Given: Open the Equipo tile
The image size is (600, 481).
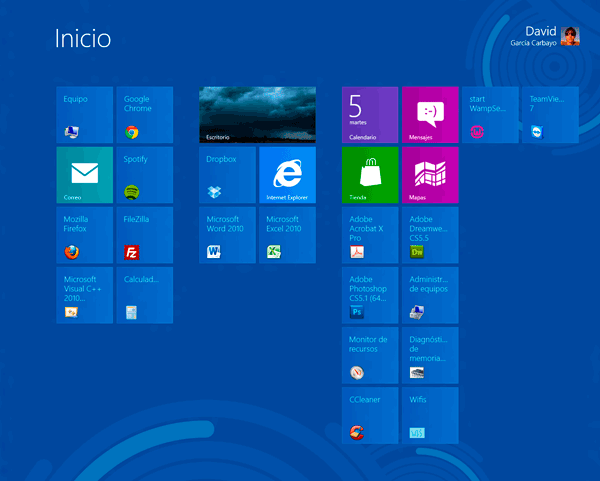Looking at the screenshot, I should (x=85, y=115).
